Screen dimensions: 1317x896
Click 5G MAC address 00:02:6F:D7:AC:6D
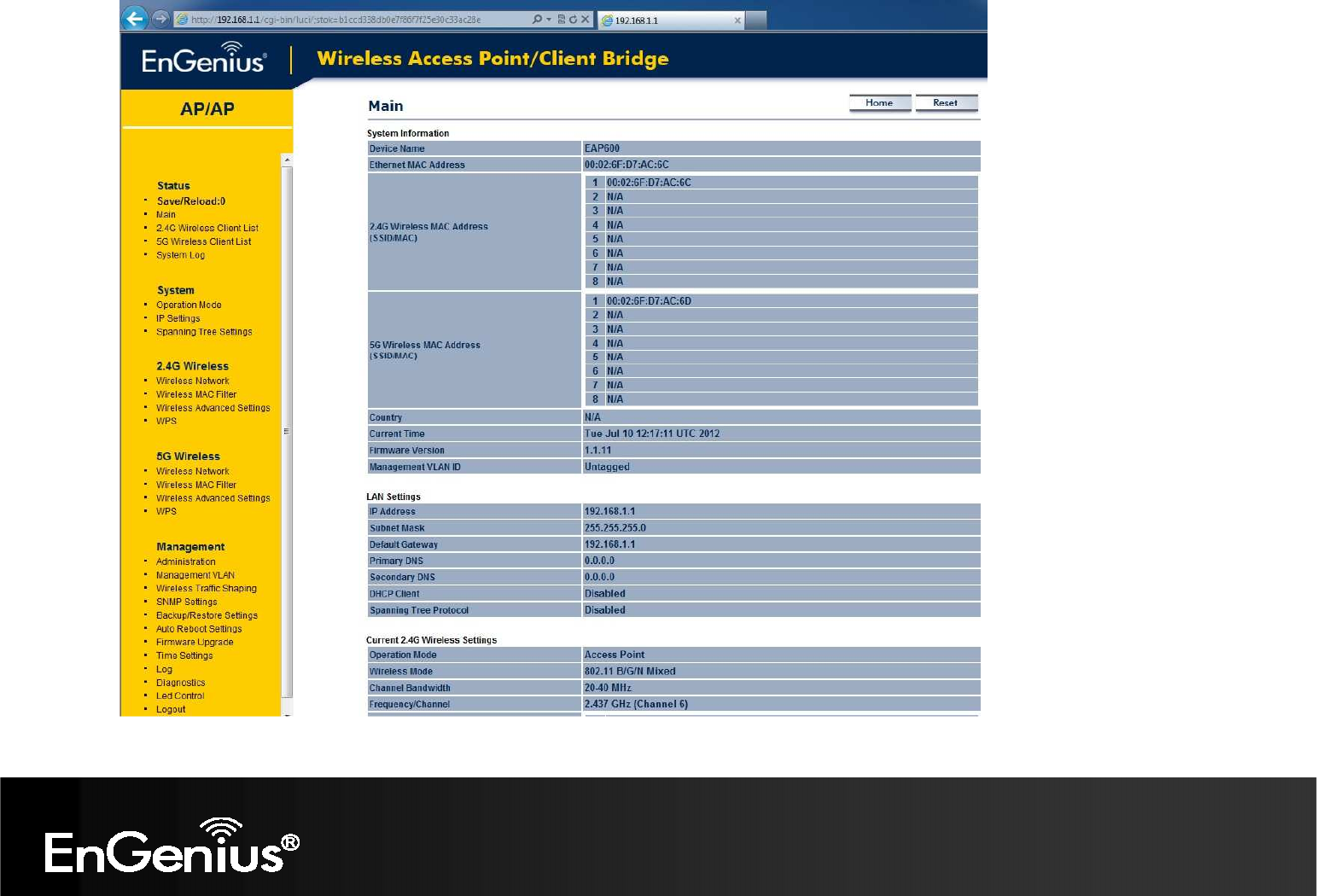coord(649,301)
